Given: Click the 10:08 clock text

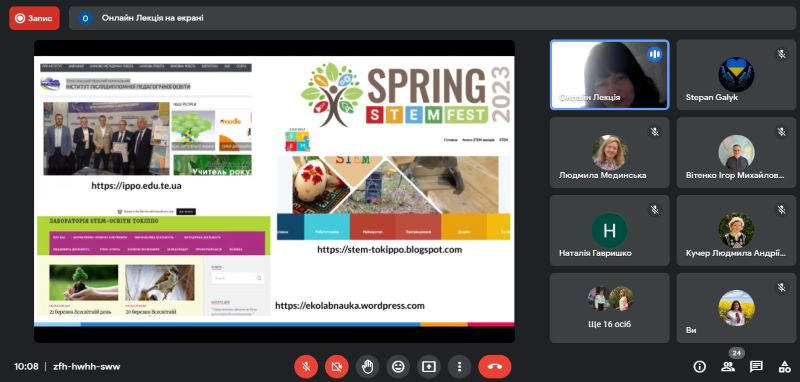Looking at the screenshot, I should (x=26, y=367).
